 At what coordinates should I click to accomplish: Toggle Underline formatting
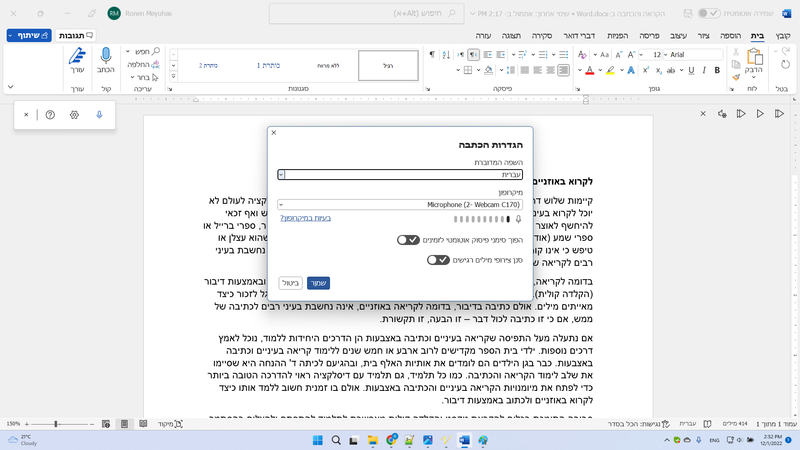pyautogui.click(x=691, y=70)
